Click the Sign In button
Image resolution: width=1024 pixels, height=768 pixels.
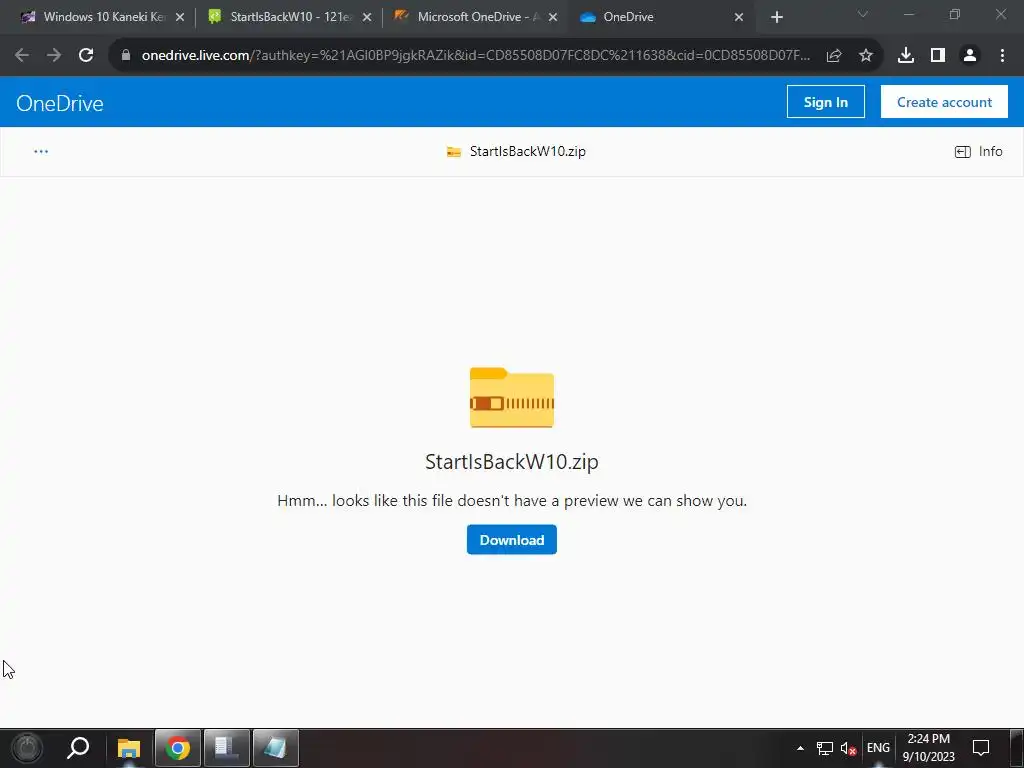[x=825, y=102]
